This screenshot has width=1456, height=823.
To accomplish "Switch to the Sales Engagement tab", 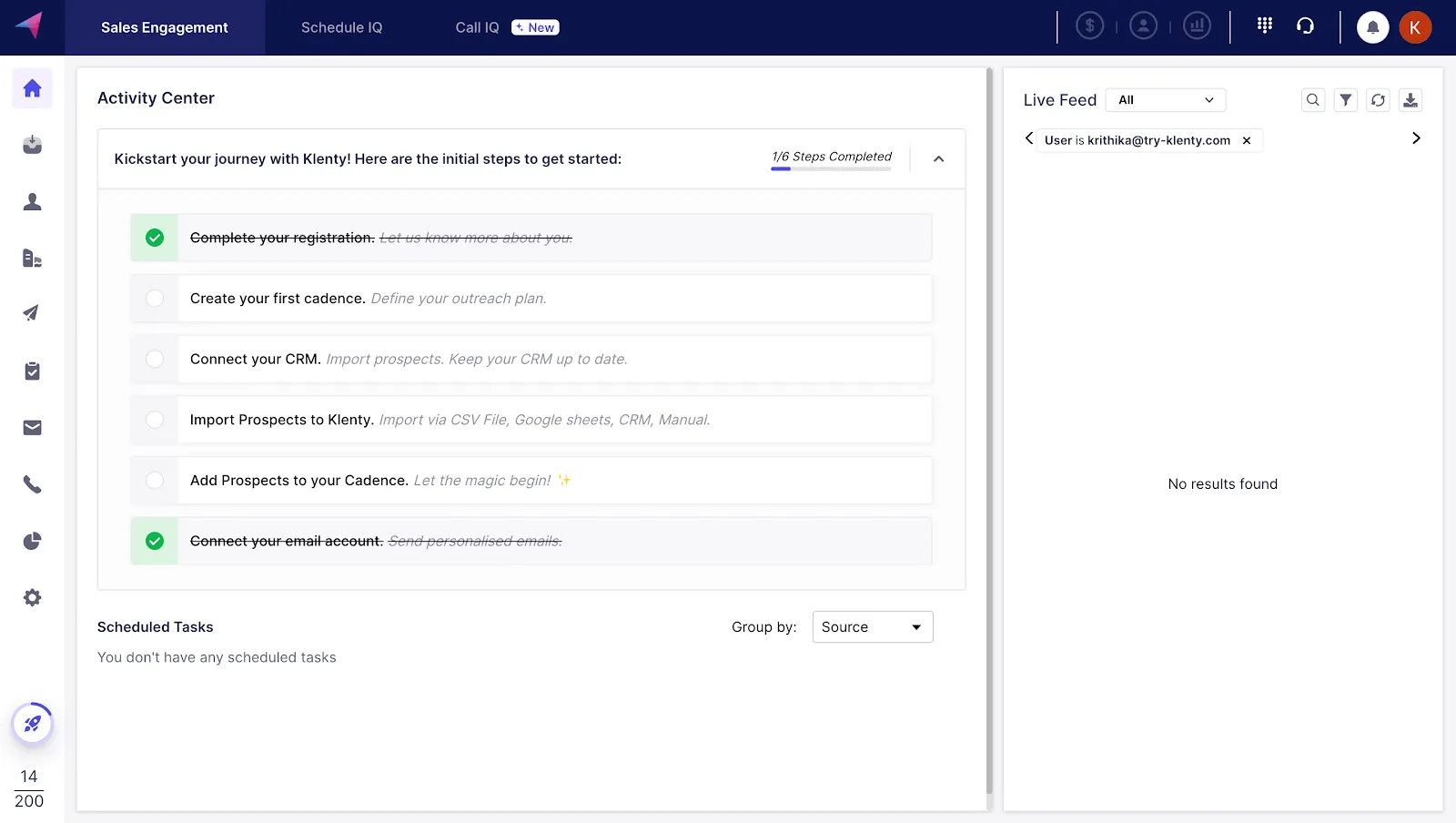I will pyautogui.click(x=165, y=27).
